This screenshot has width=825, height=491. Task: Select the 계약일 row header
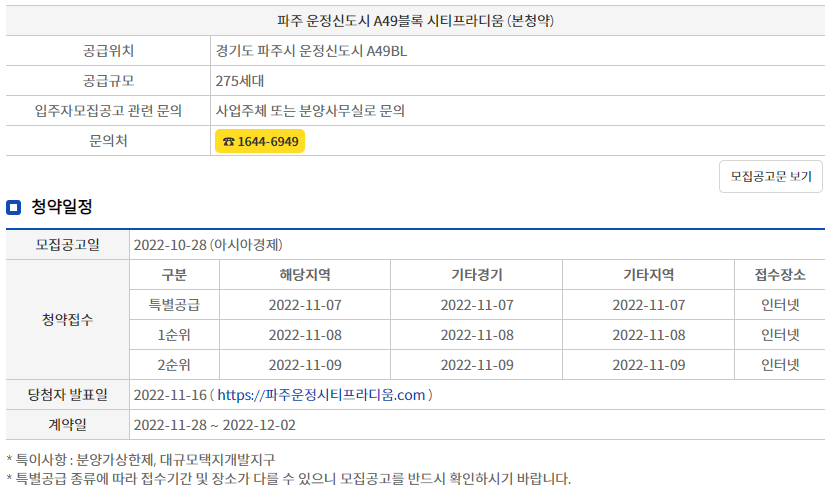[68, 425]
